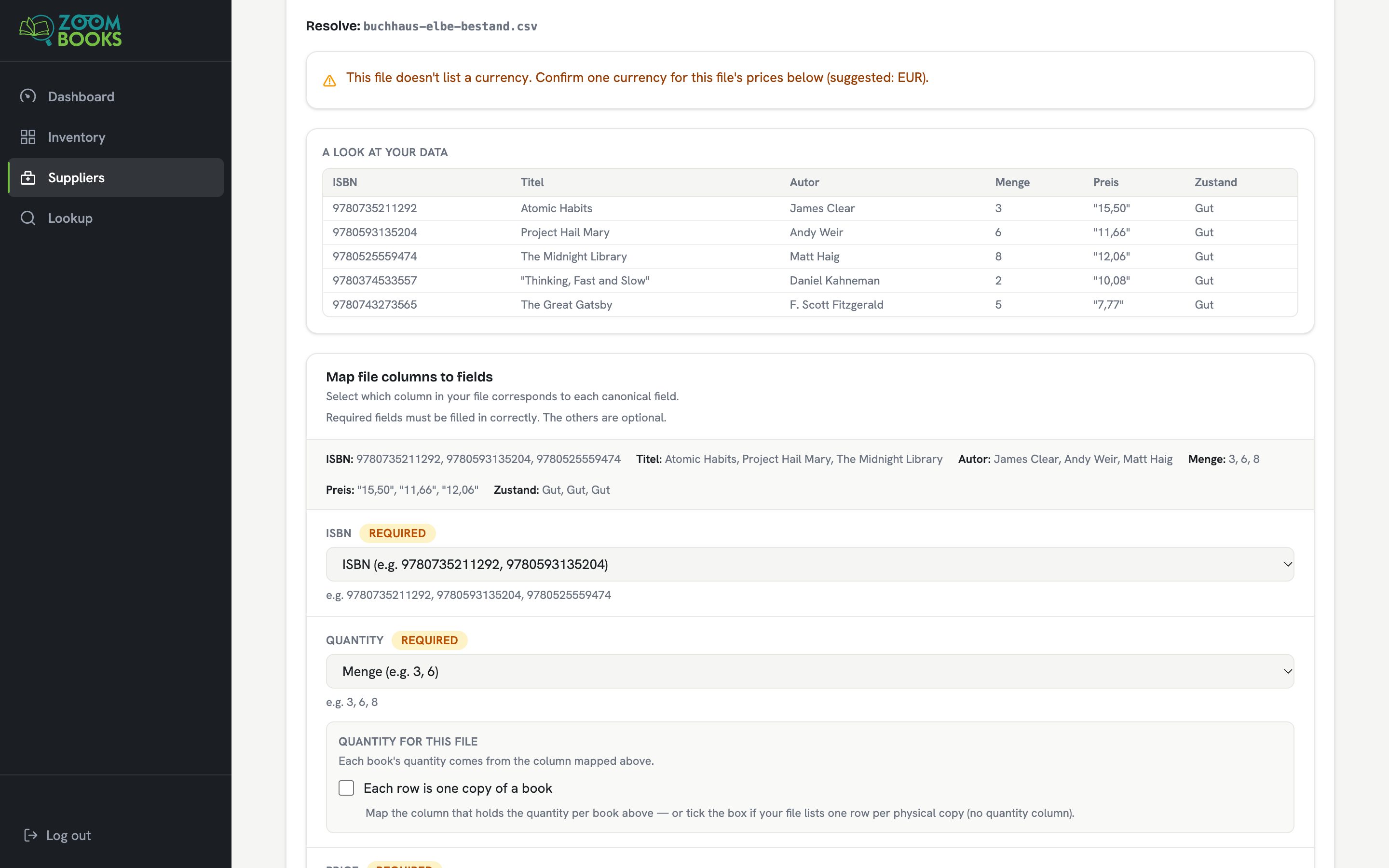
Task: Click the Titel column header
Action: click(x=532, y=183)
